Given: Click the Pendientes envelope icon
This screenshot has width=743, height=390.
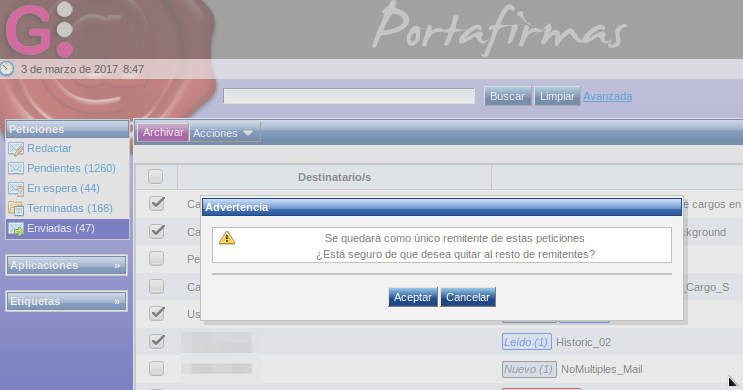Looking at the screenshot, I should point(16,168).
